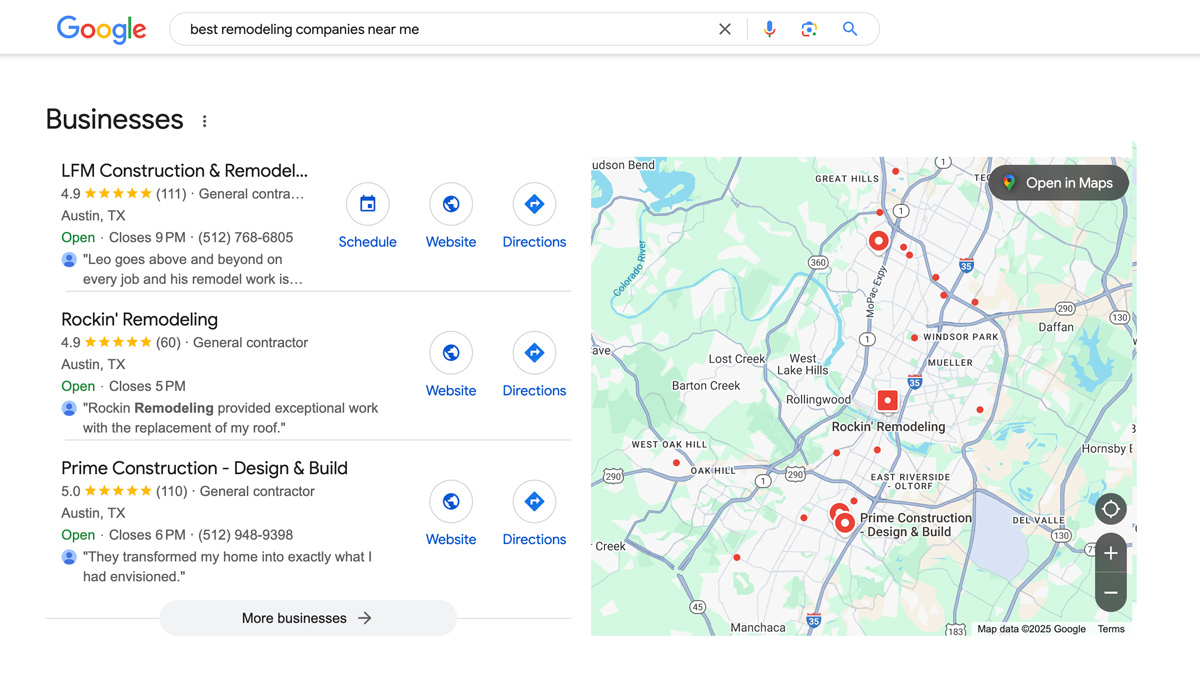Open the Terms link below the map
The width and height of the screenshot is (1200, 700).
[x=1110, y=628]
